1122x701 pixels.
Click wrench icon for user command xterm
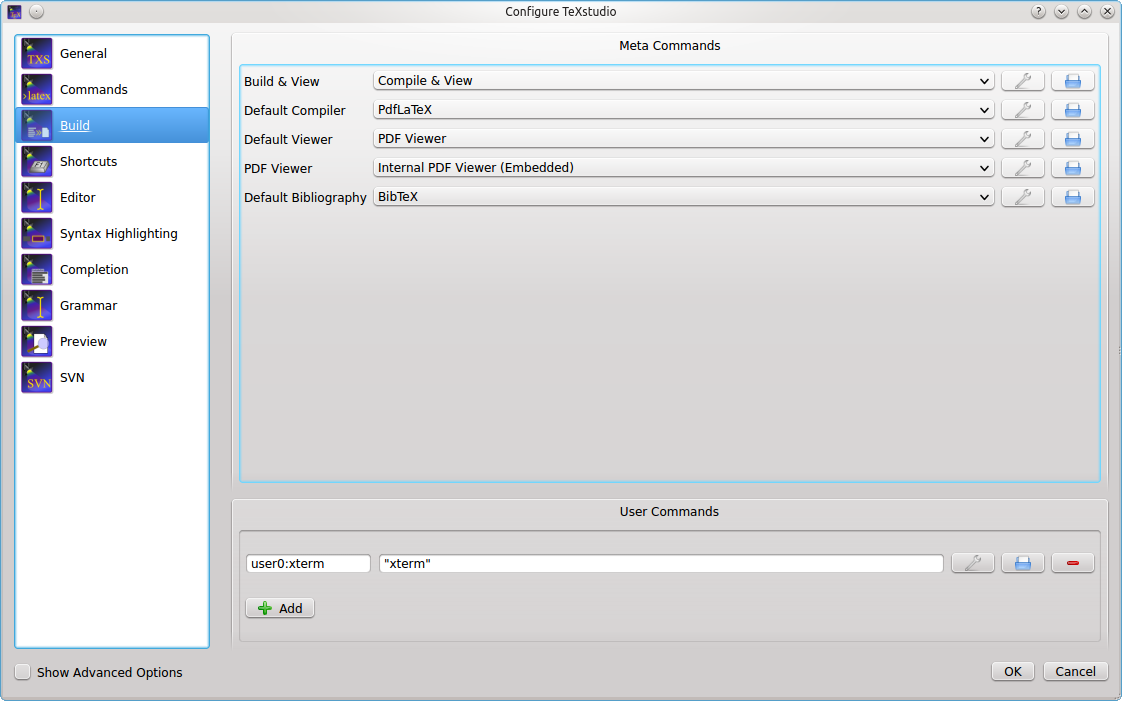tap(972, 563)
